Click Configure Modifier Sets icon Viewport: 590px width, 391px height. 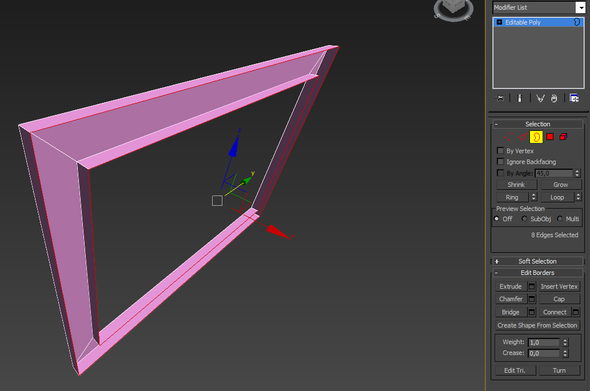click(x=574, y=99)
